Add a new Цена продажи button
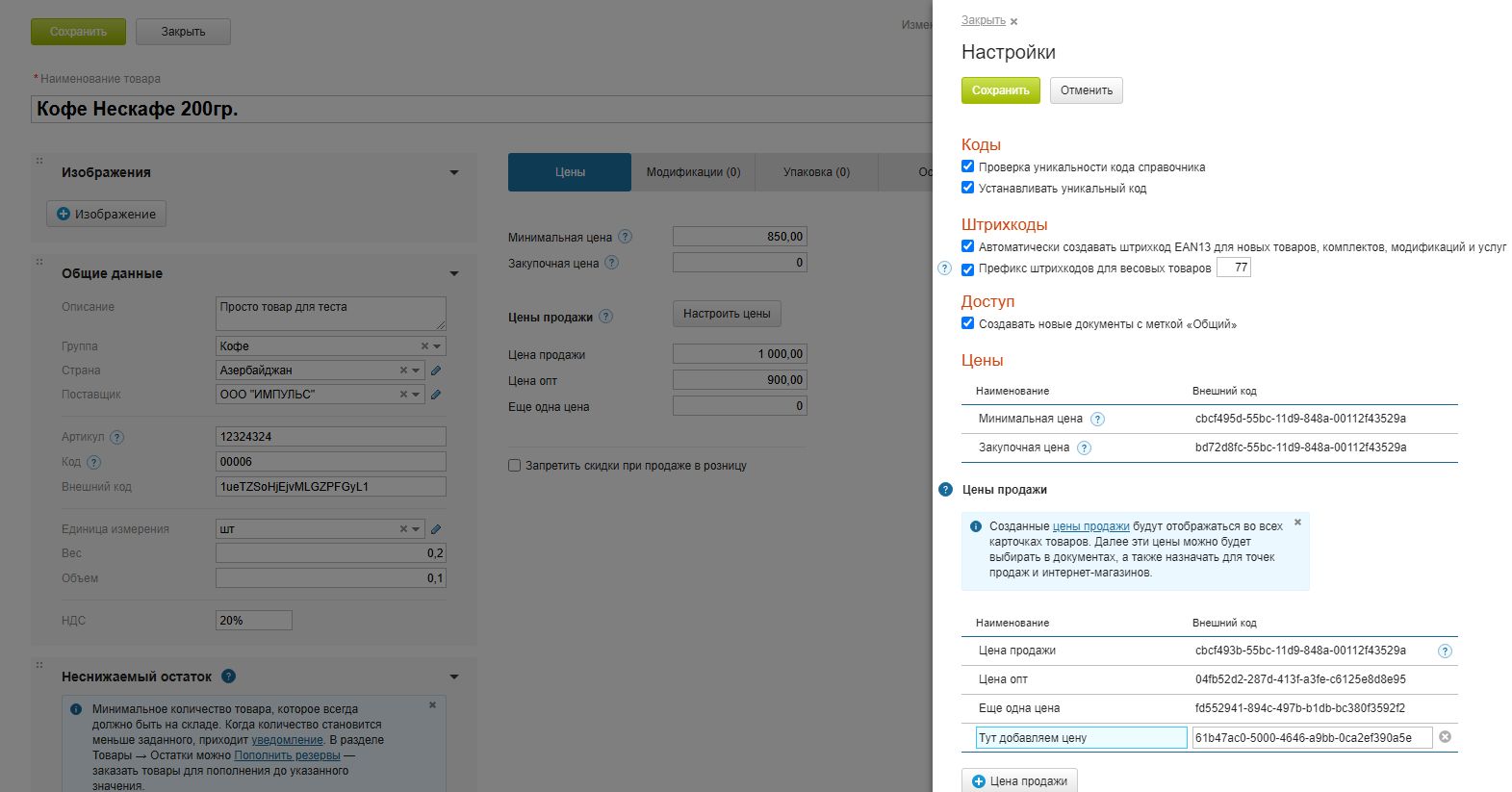Image resolution: width=1512 pixels, height=792 pixels. pyautogui.click(x=1019, y=780)
